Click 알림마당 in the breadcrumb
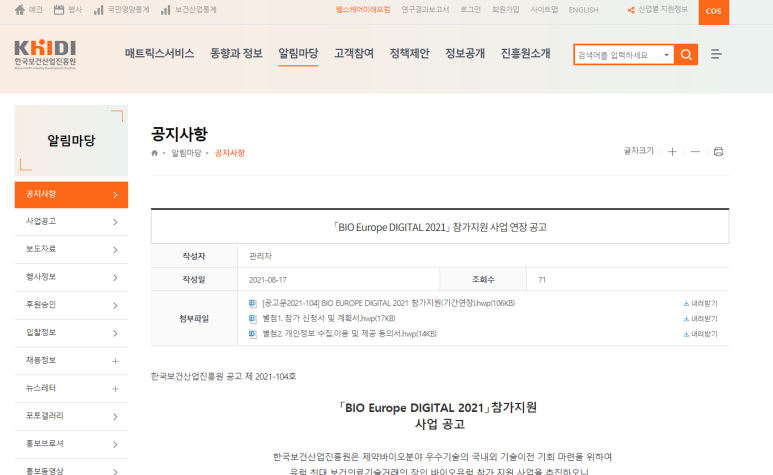 (x=186, y=153)
